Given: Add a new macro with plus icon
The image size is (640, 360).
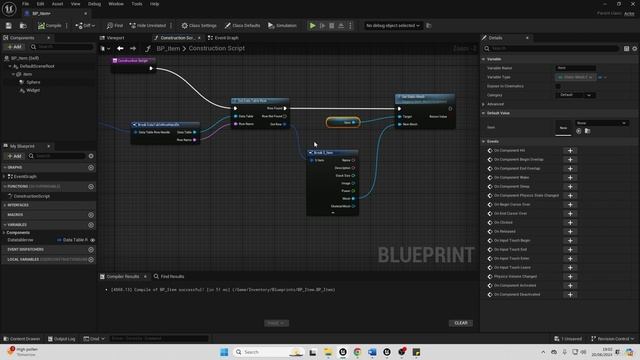Looking at the screenshot, I should (91, 215).
